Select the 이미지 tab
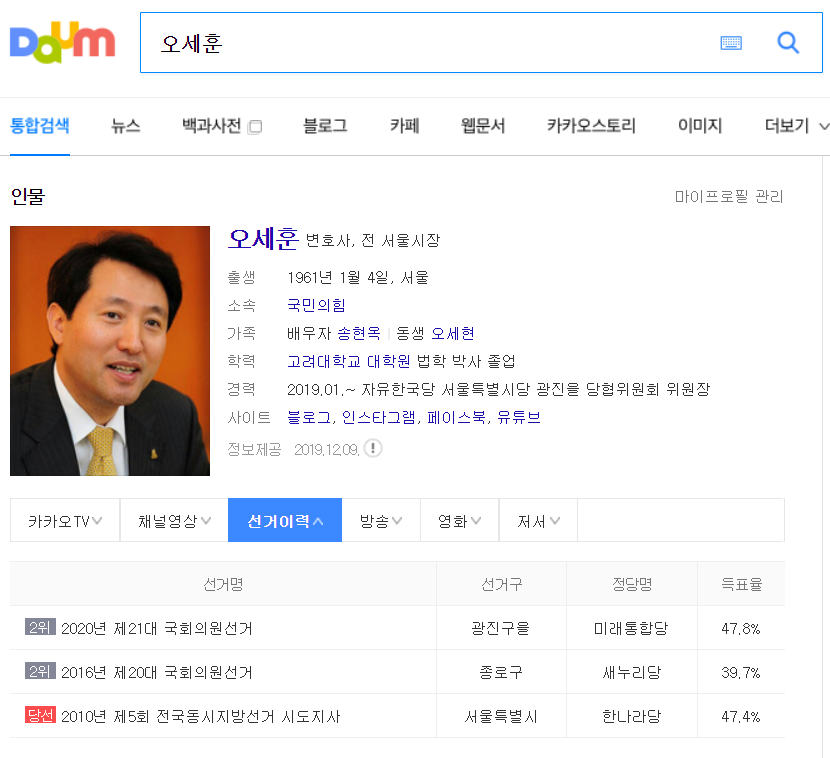The width and height of the screenshot is (830, 758). (x=700, y=126)
